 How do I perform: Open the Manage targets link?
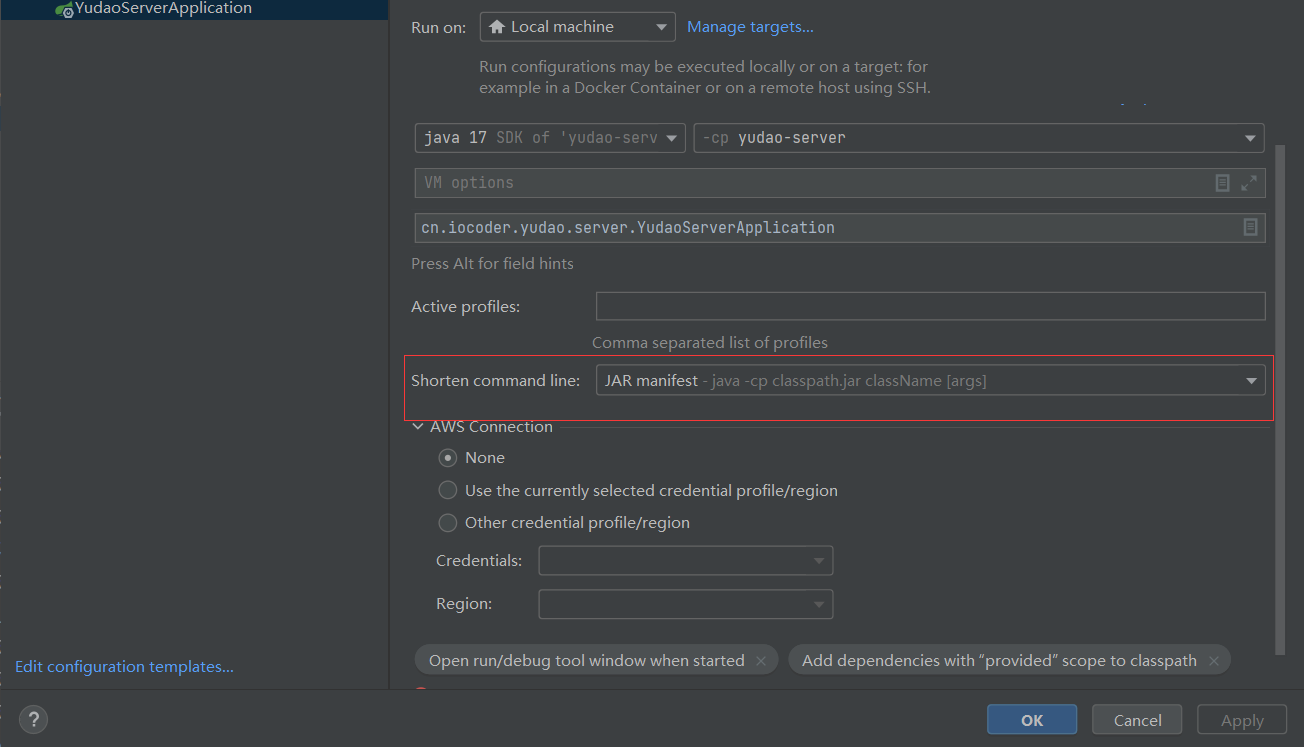tap(750, 26)
